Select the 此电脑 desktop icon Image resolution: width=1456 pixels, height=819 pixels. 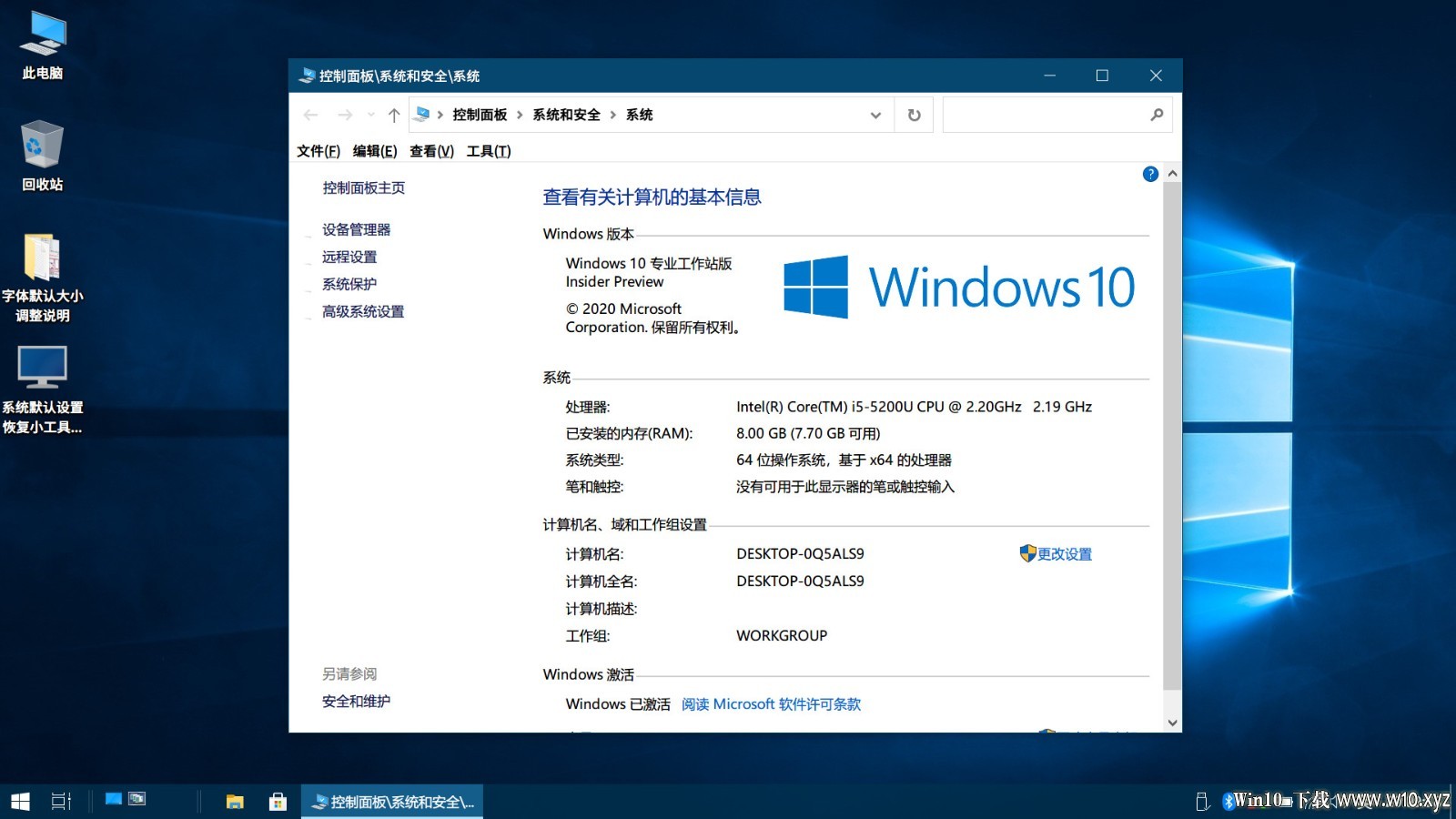[42, 45]
